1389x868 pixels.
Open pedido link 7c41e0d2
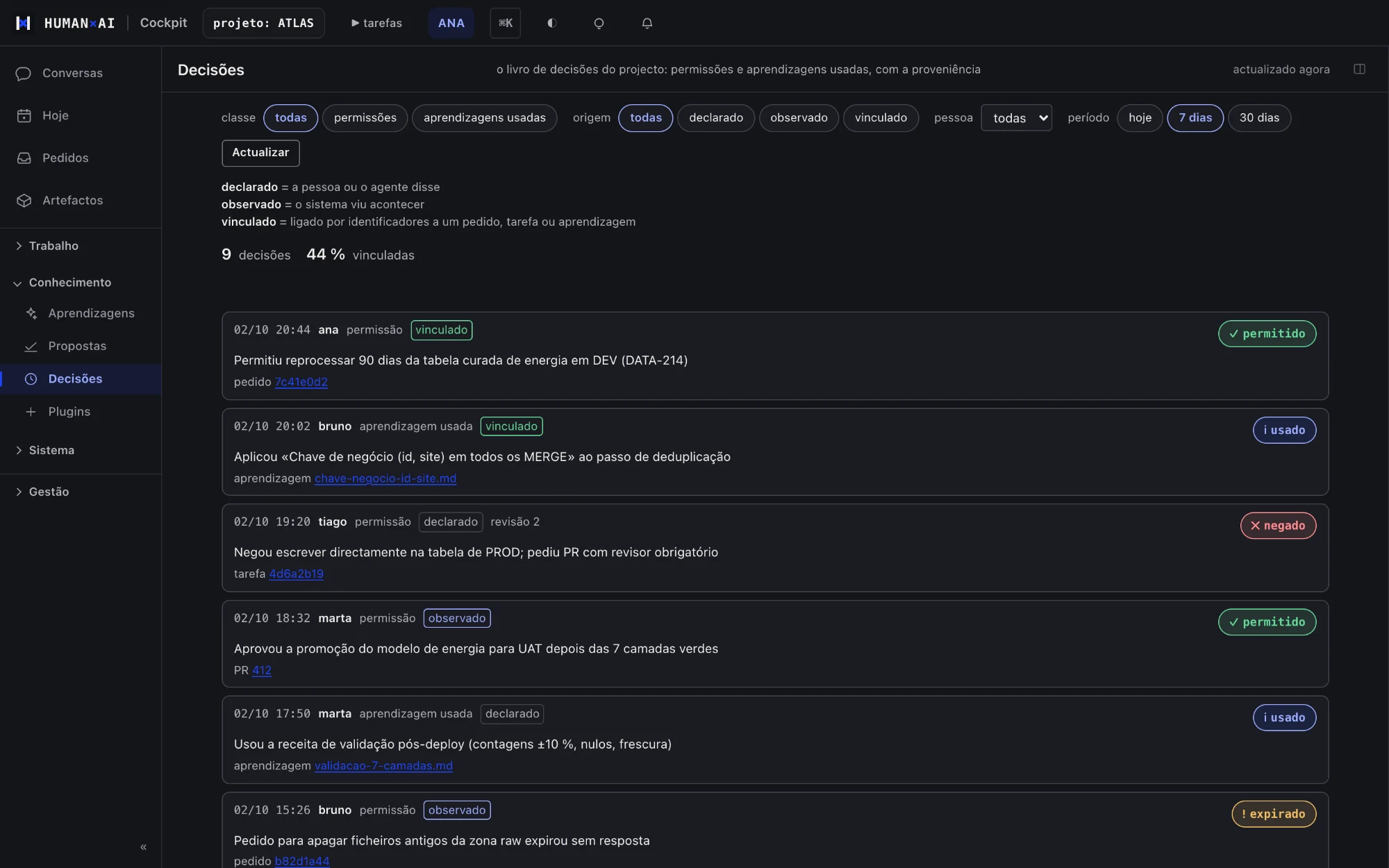tap(301, 382)
